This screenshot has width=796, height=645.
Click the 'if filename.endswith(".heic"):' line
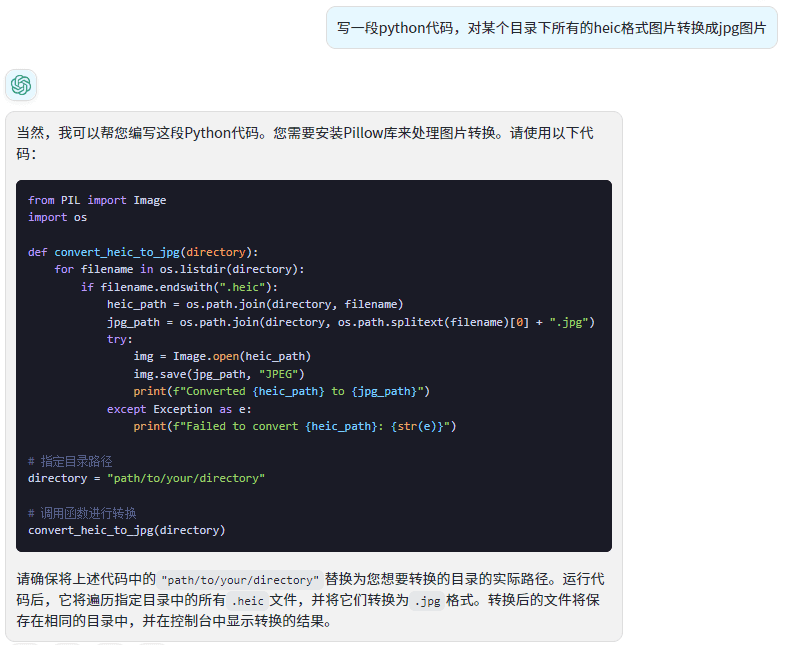pyautogui.click(x=179, y=287)
